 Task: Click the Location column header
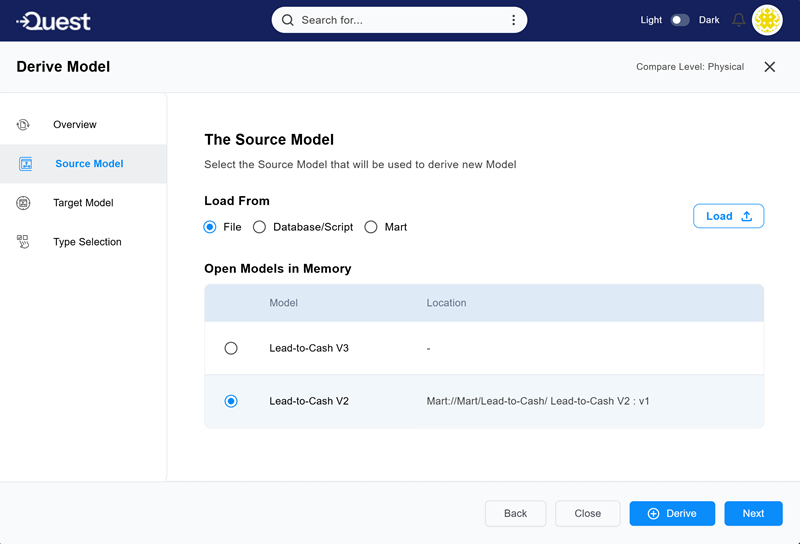click(446, 303)
